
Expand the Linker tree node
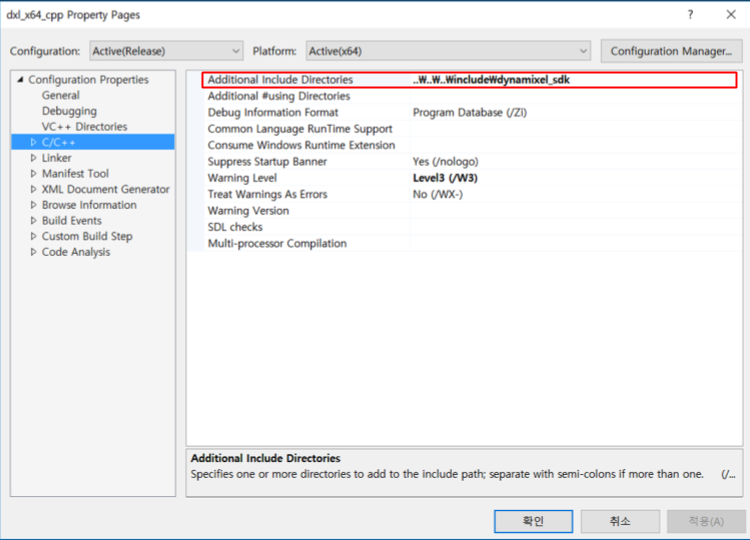33,158
